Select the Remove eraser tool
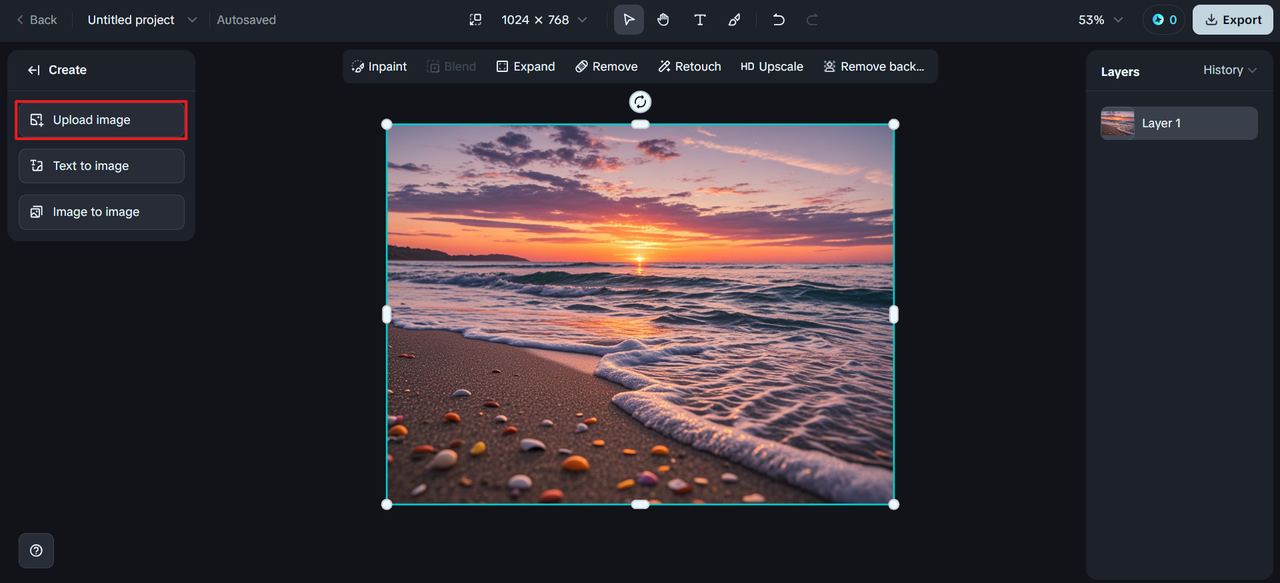This screenshot has height=583, width=1280. pos(606,67)
